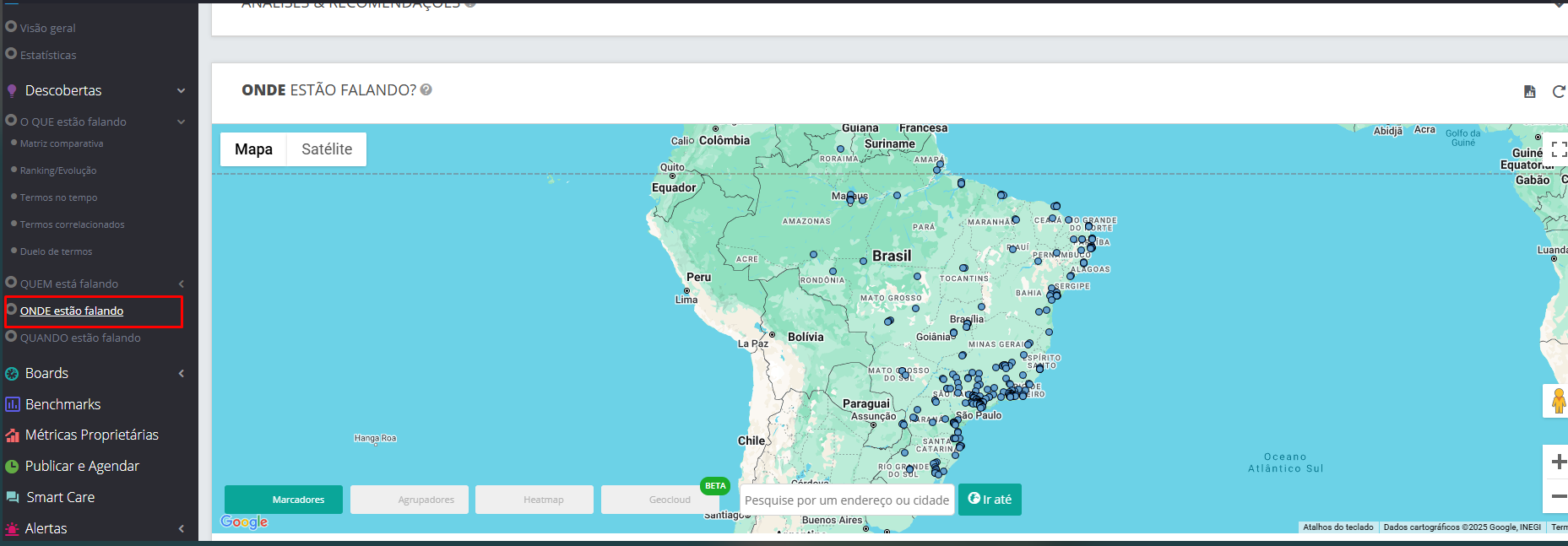
Task: Click the Dados cartográficos attribution text
Action: 1462,527
